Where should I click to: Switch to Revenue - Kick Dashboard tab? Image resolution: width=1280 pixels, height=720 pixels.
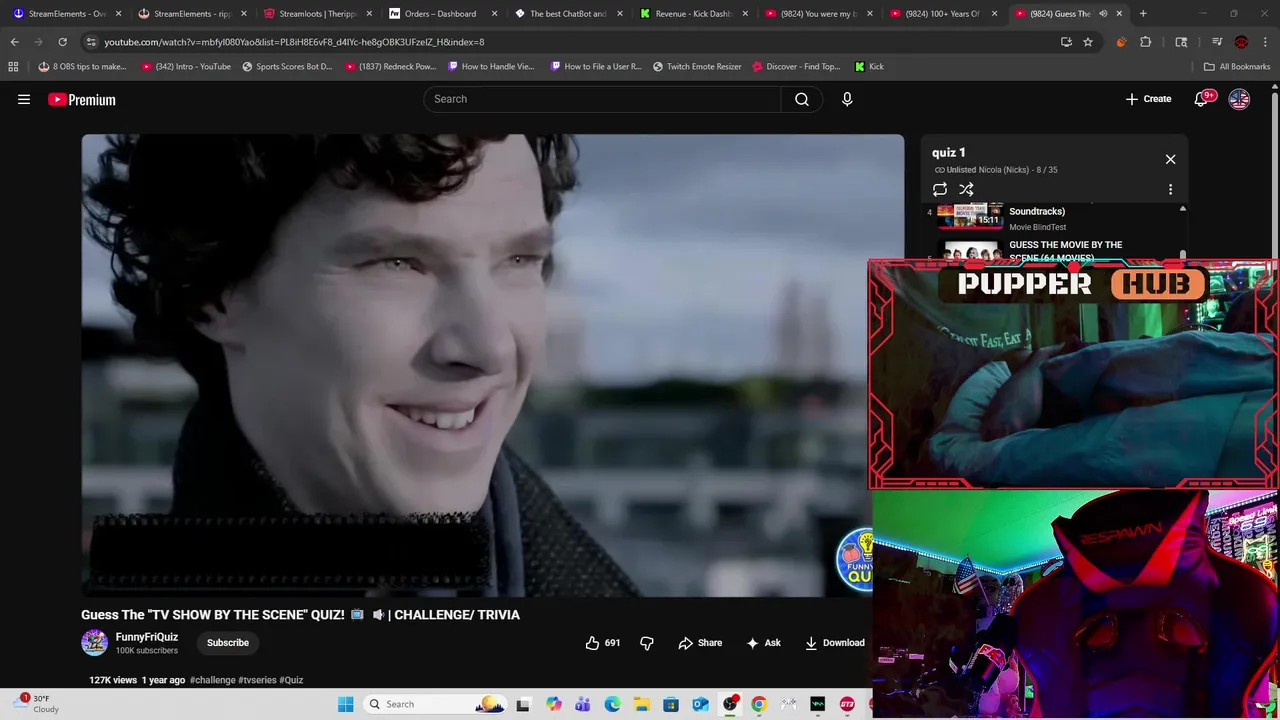[692, 13]
